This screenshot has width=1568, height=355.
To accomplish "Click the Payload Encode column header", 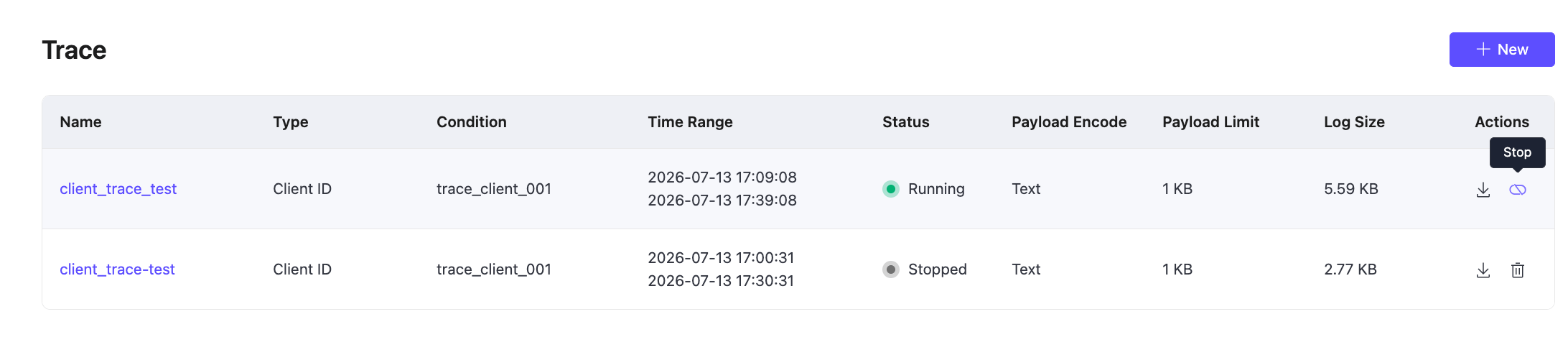I will pyautogui.click(x=1069, y=122).
